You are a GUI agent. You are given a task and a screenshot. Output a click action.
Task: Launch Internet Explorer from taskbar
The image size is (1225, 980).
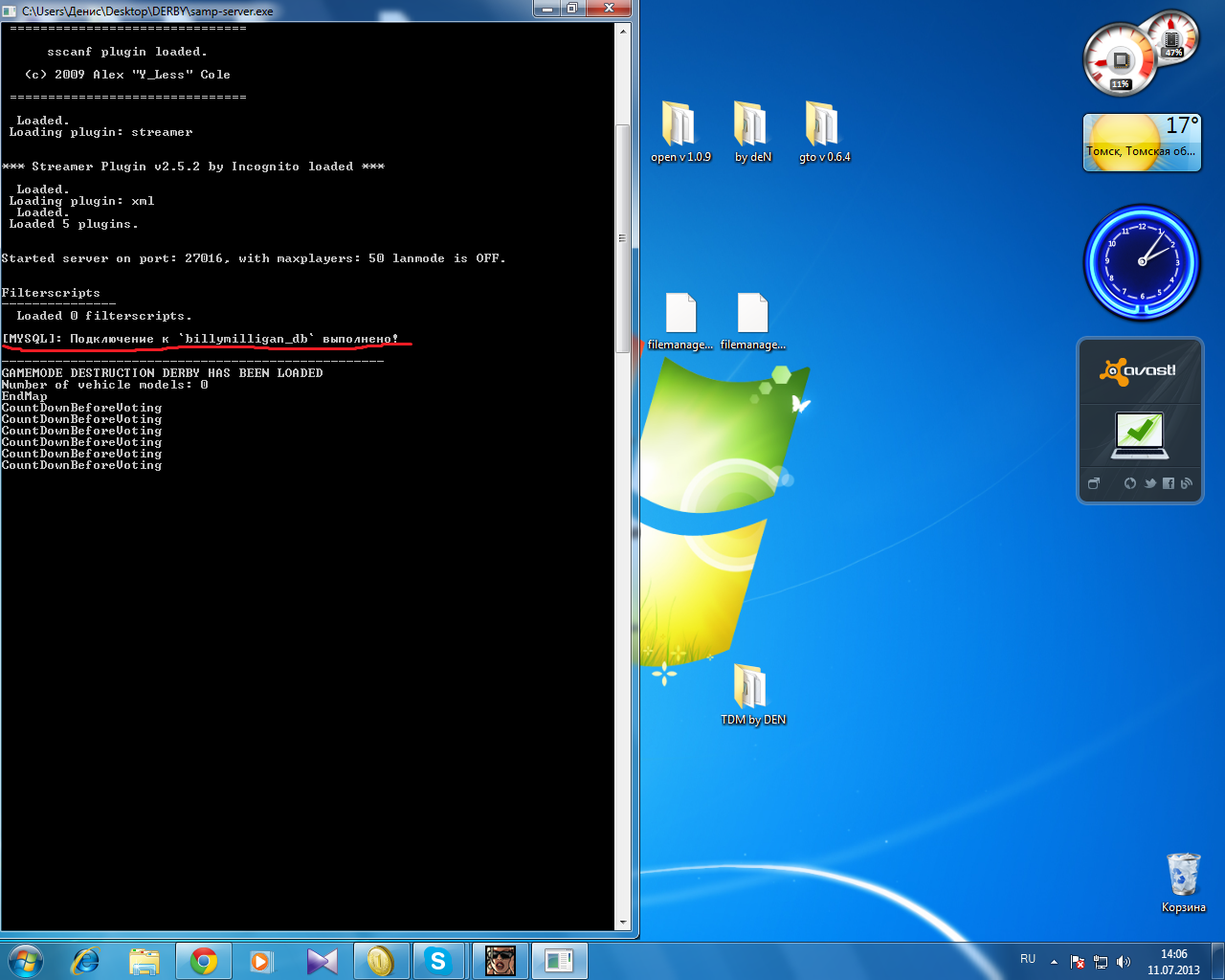pyautogui.click(x=86, y=961)
